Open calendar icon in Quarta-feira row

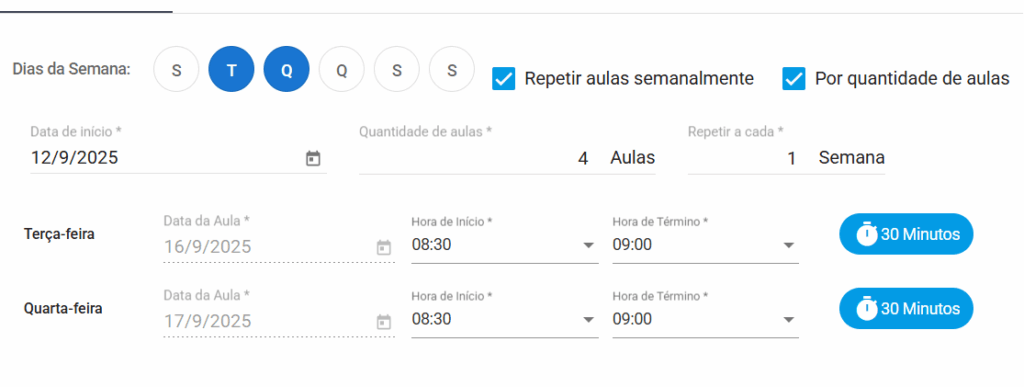tap(384, 322)
